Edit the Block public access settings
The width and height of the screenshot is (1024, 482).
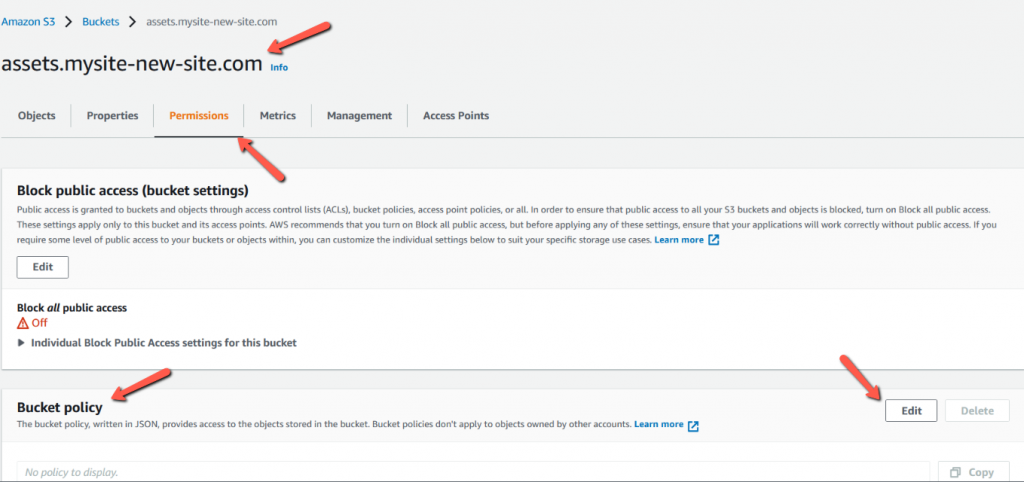coord(42,267)
